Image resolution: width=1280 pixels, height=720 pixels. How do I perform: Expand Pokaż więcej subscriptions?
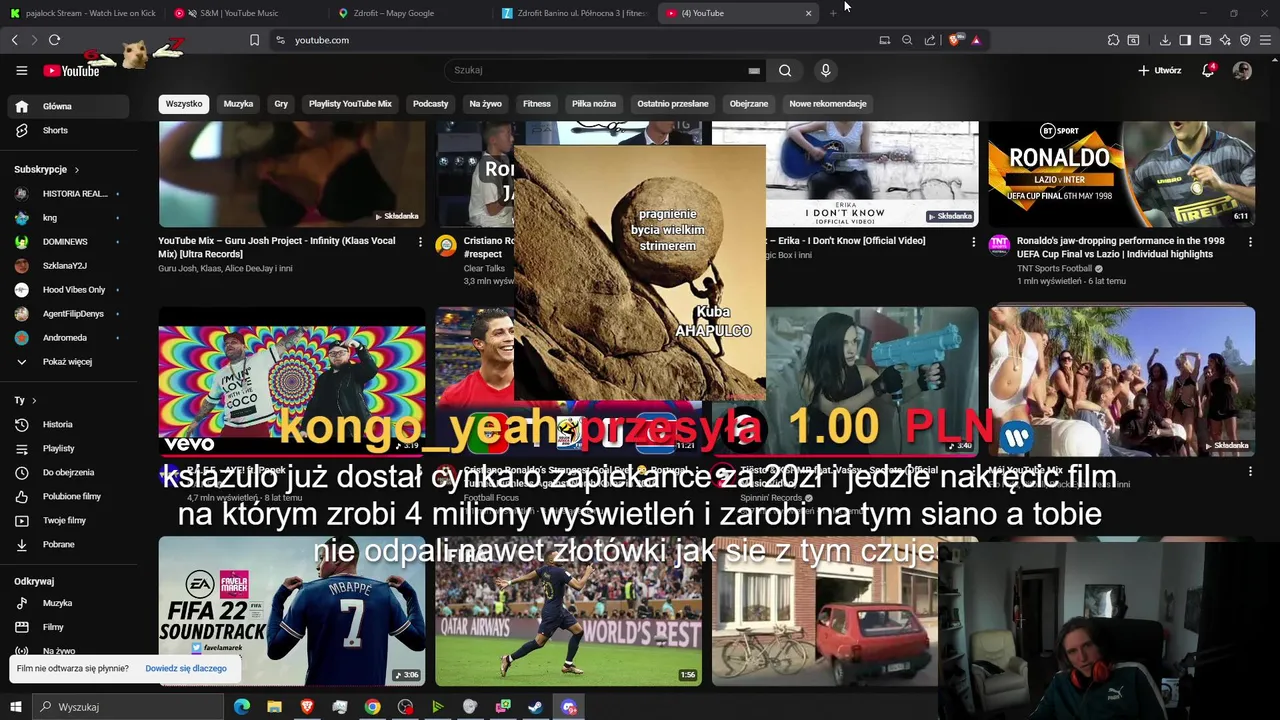68,361
